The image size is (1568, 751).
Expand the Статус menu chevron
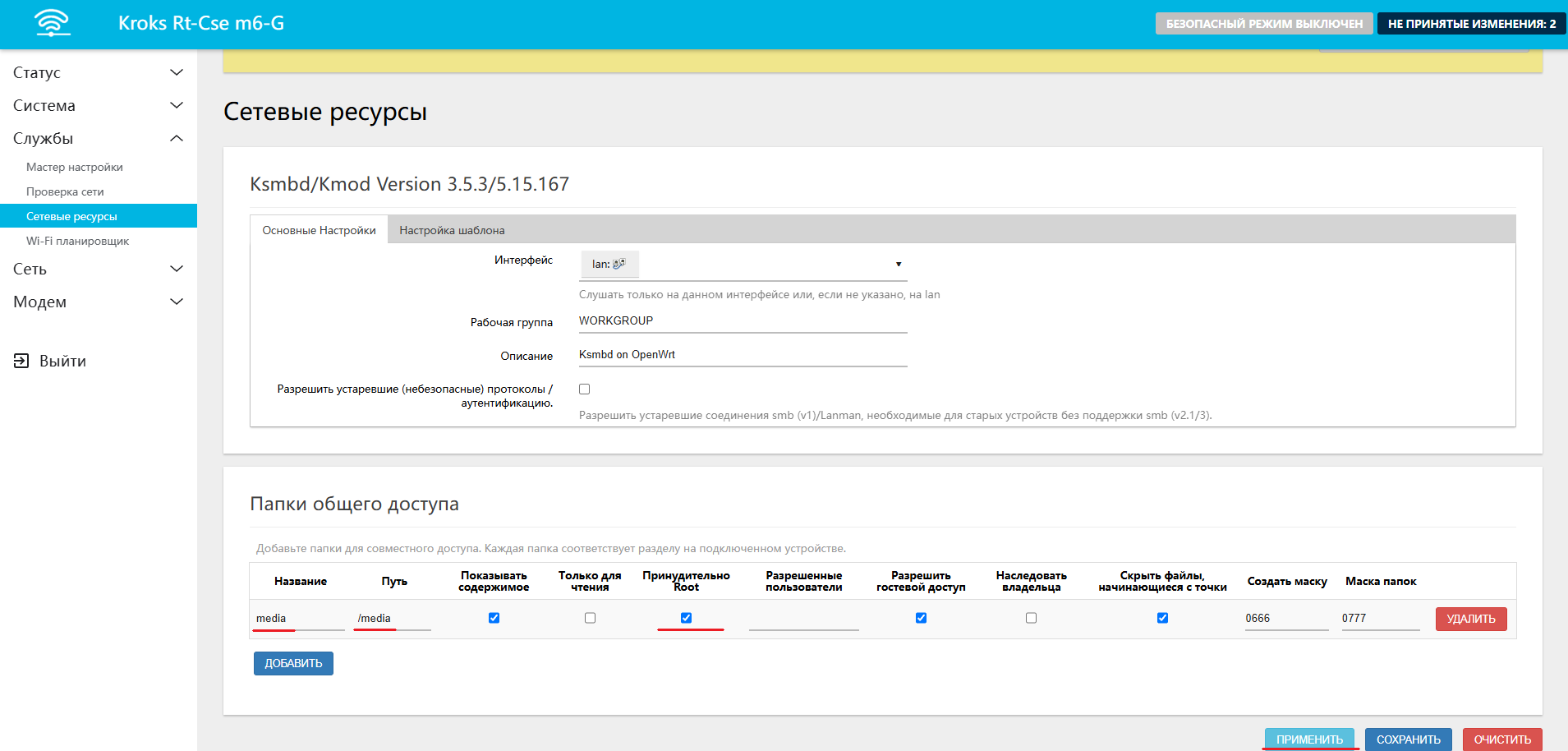click(x=176, y=72)
